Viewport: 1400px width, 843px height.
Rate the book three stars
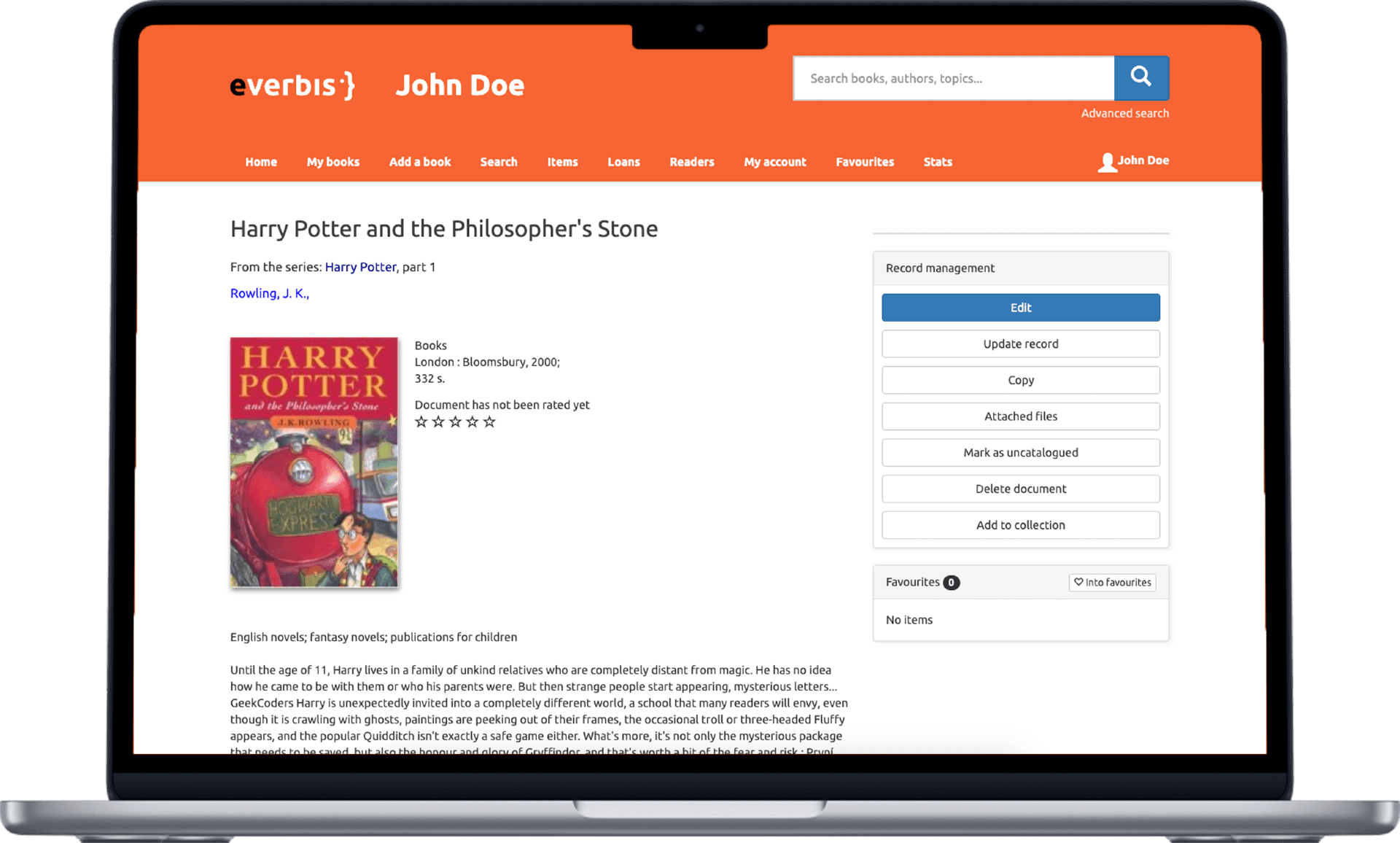[455, 421]
